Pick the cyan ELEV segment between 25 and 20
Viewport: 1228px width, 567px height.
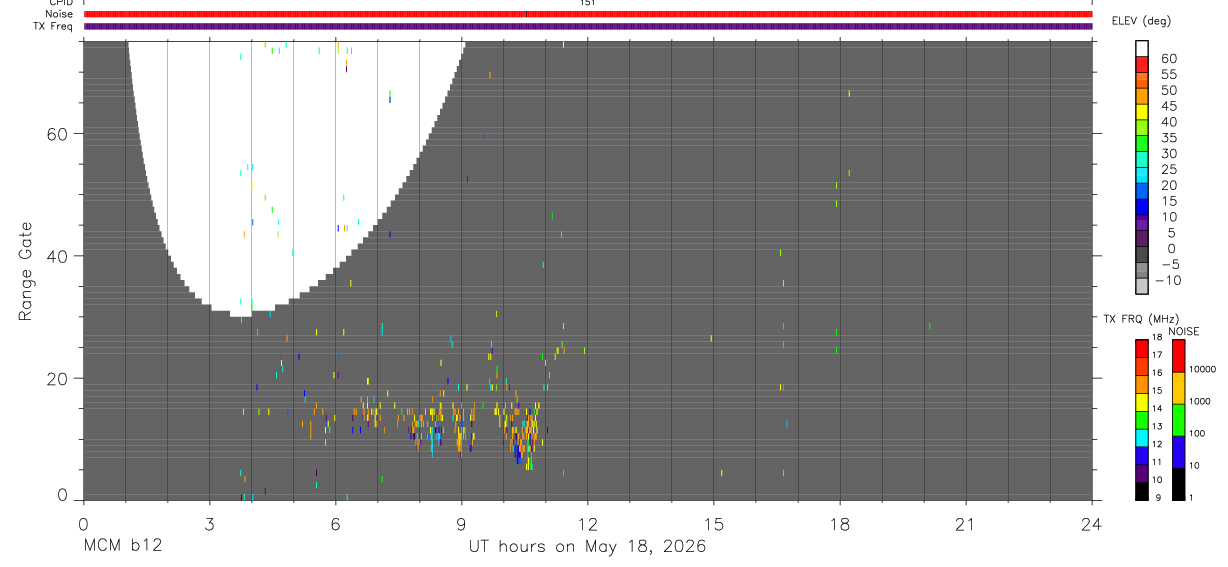(x=1142, y=175)
